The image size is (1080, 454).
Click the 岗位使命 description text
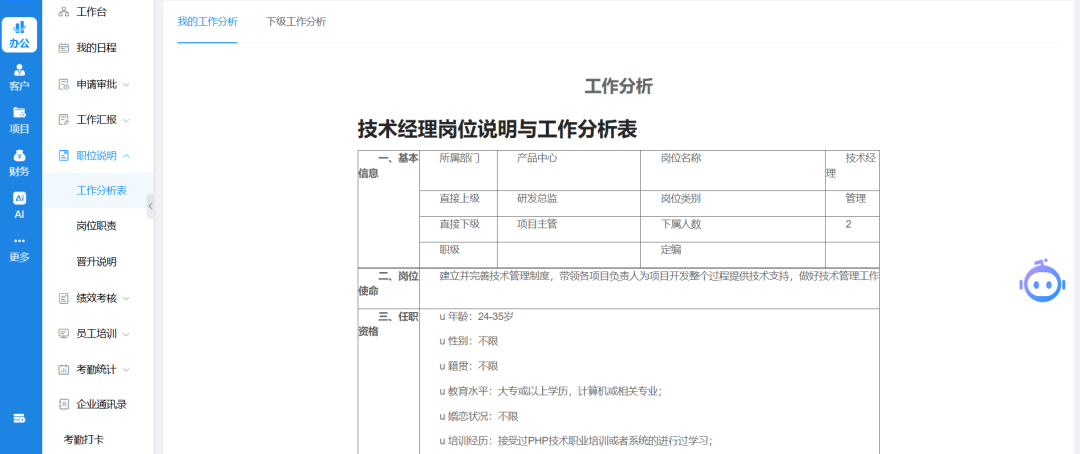pos(659,276)
